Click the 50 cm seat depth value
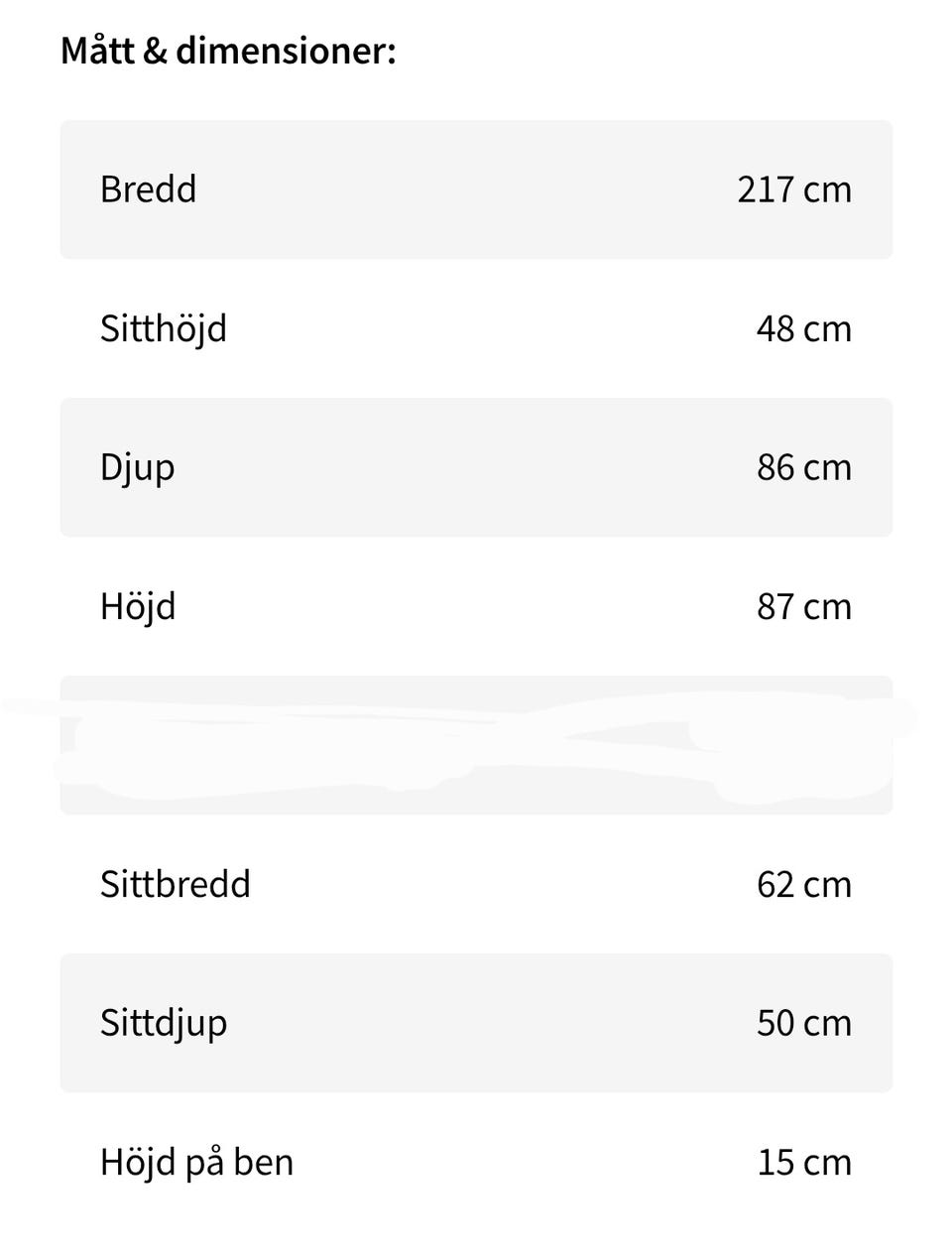This screenshot has width=952, height=1256. coord(803,1022)
